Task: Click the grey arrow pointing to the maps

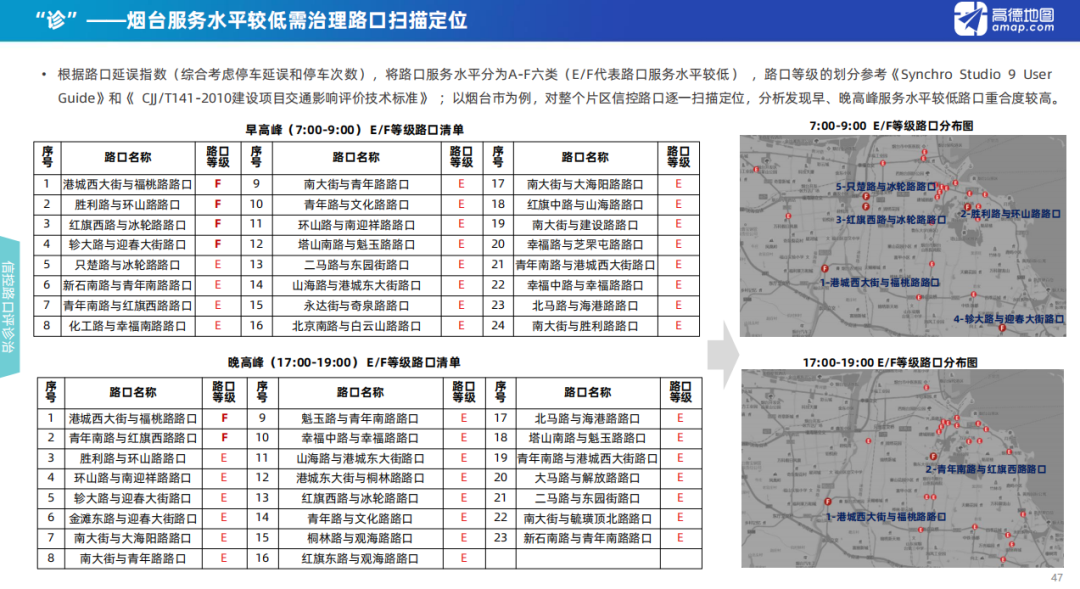Action: [x=723, y=354]
